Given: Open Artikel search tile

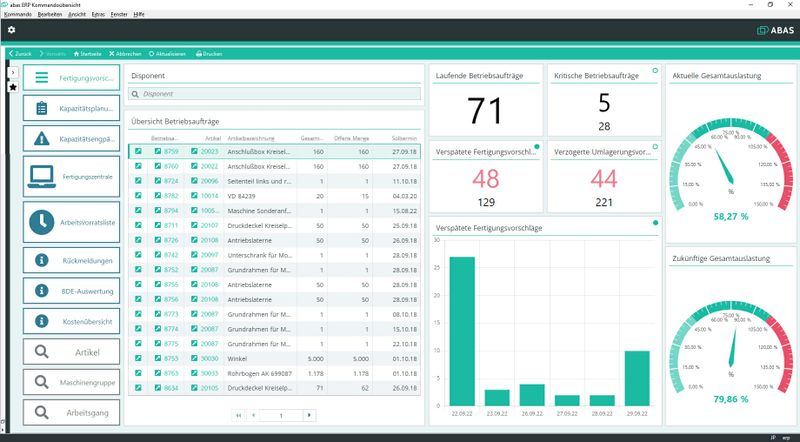Looking at the screenshot, I should tap(71, 351).
